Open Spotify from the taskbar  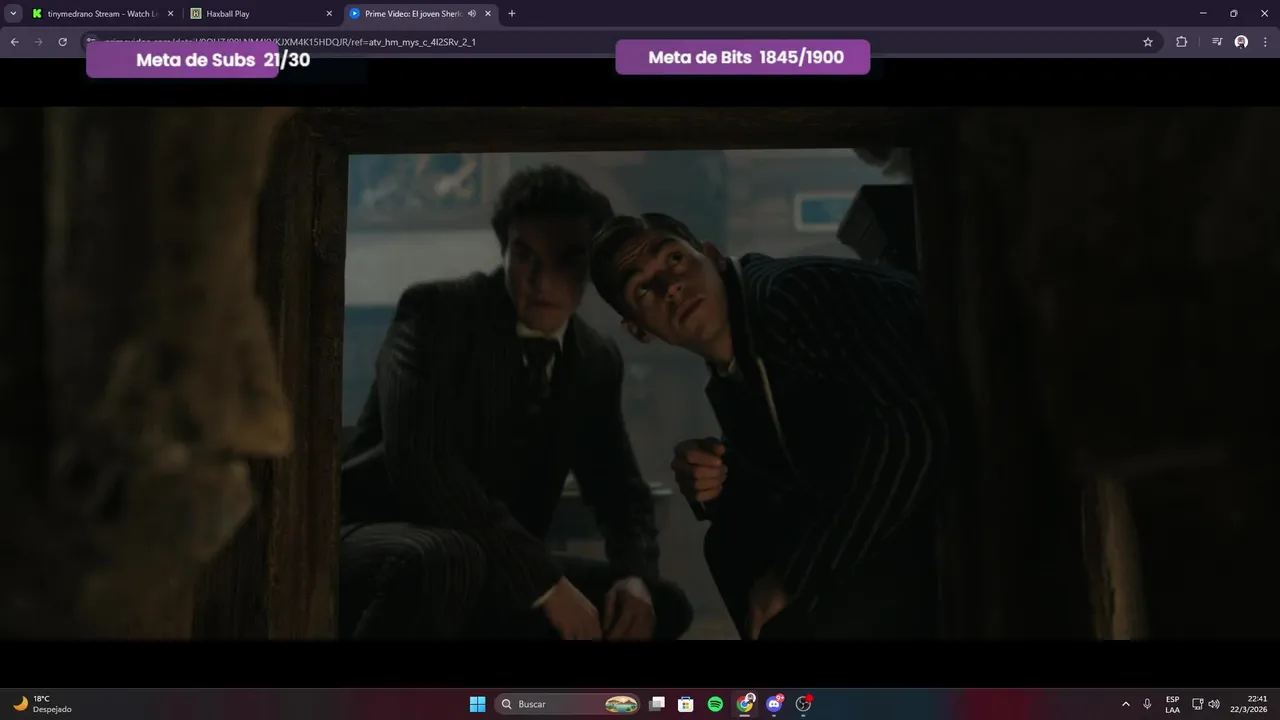[x=715, y=704]
